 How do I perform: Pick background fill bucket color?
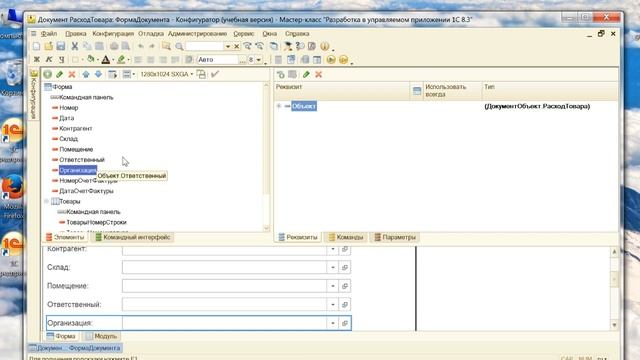tap(91, 60)
